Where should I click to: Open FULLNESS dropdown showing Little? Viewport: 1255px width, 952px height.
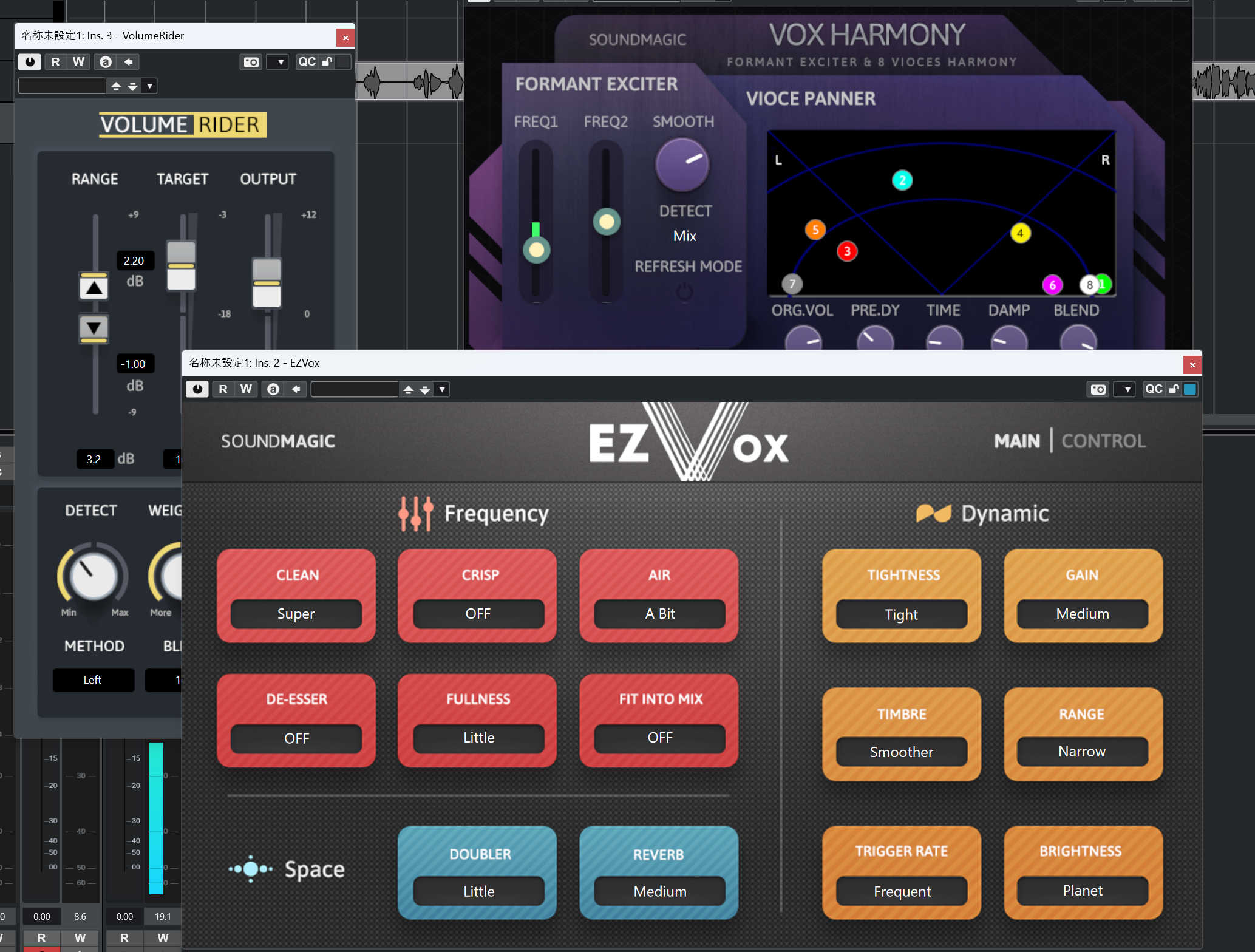[x=478, y=738]
